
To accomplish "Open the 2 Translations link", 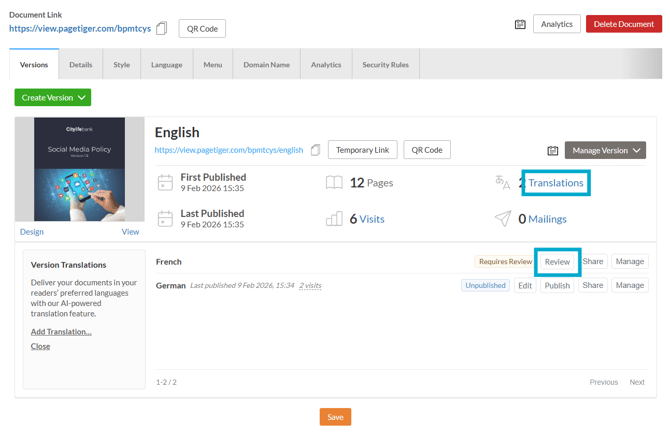I will [555, 183].
